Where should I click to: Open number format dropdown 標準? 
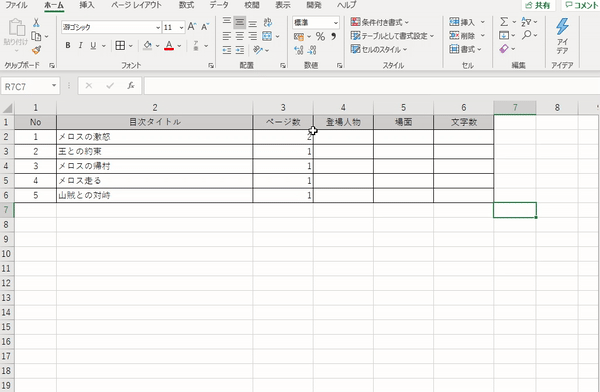point(336,23)
